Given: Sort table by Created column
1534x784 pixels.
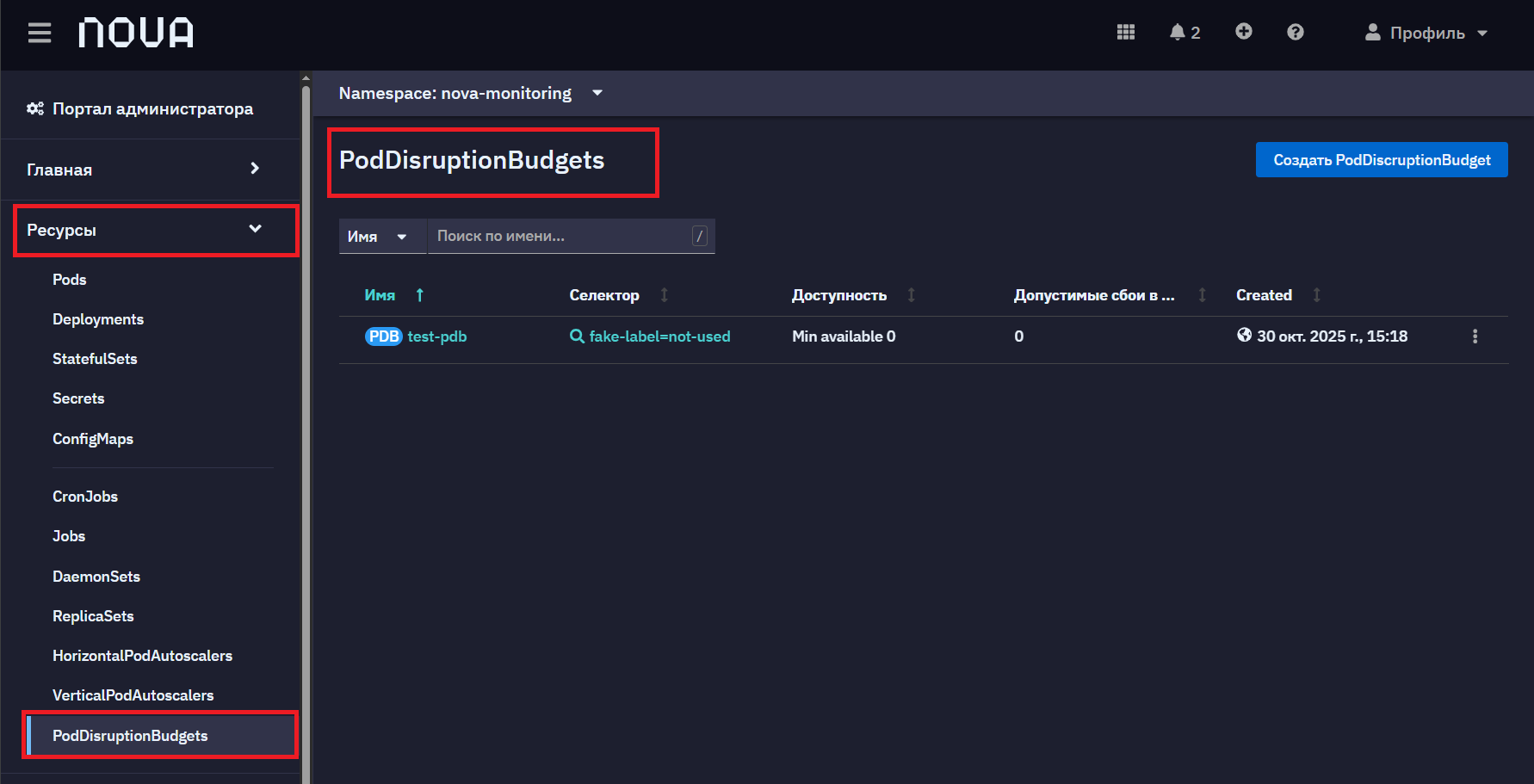Looking at the screenshot, I should click(x=1278, y=295).
